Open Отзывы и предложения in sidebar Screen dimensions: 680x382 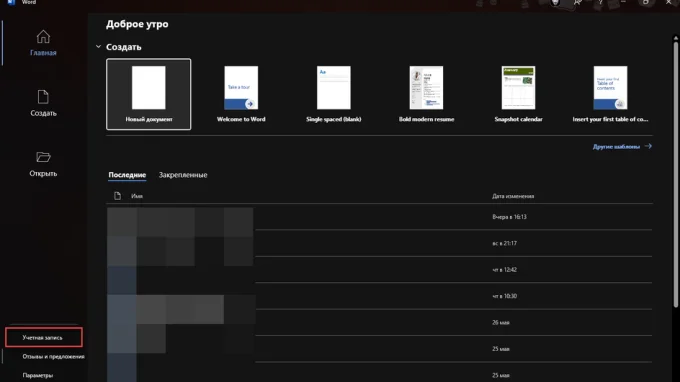tap(53, 356)
